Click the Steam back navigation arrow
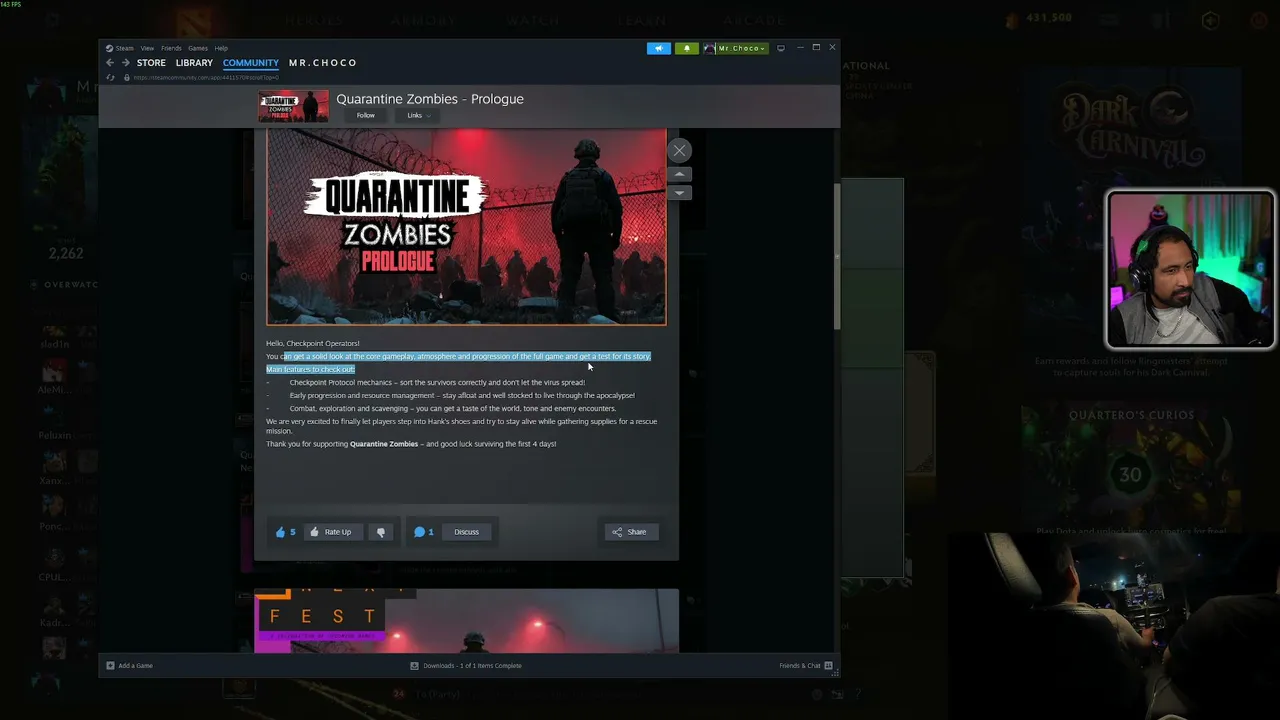The width and height of the screenshot is (1280, 720). 110,63
